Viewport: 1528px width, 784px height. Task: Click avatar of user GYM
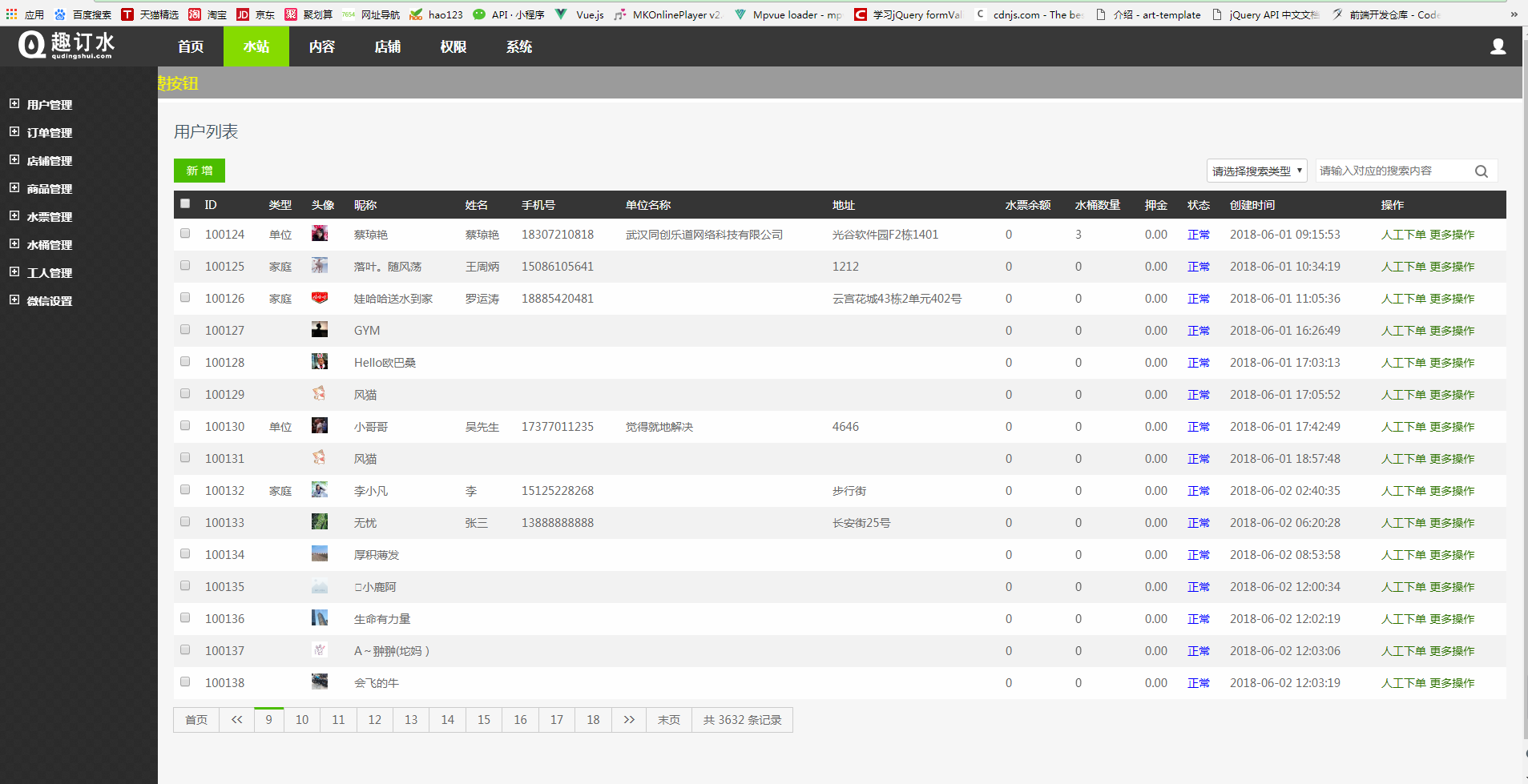[x=319, y=330]
